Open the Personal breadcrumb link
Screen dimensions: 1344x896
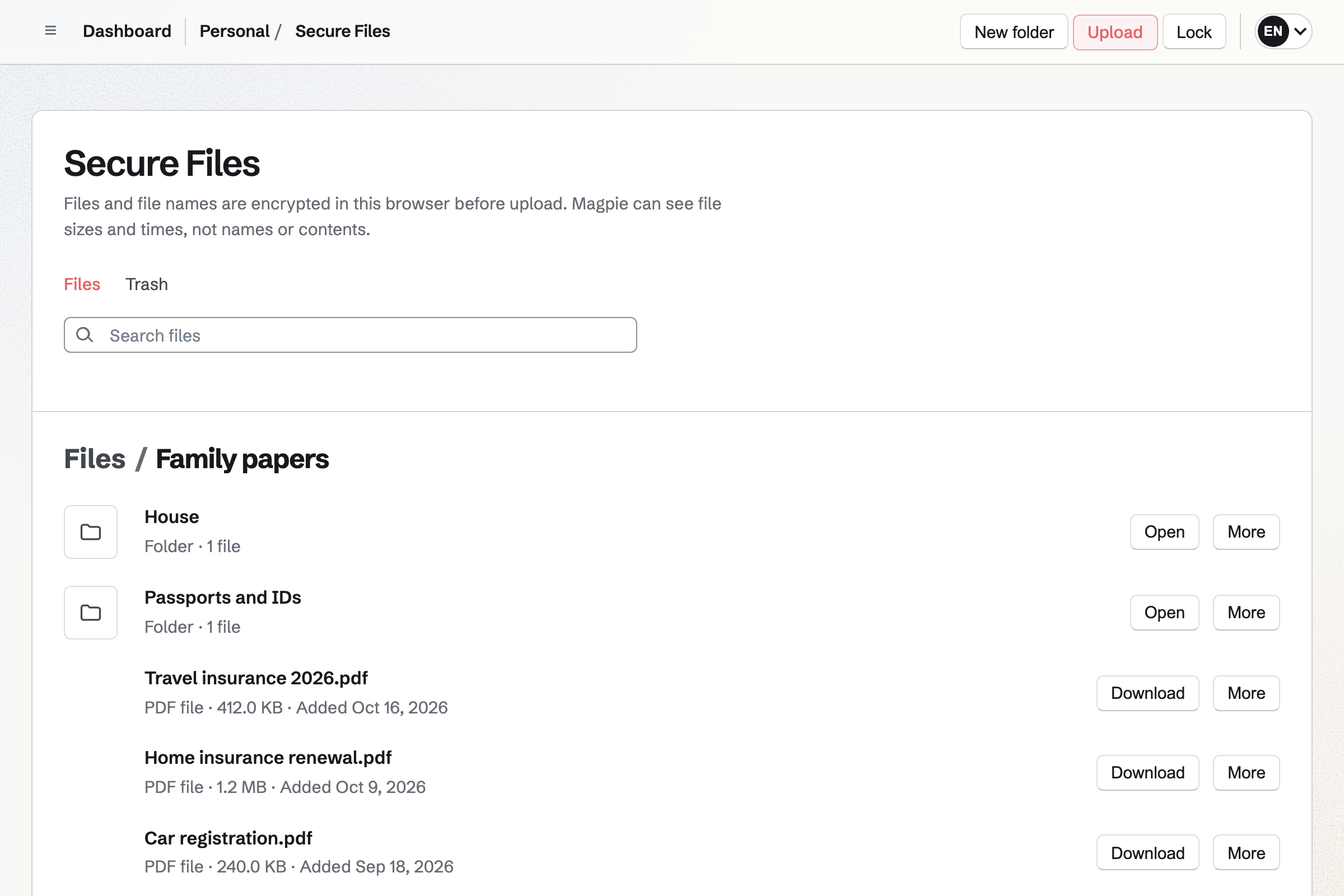pos(234,31)
